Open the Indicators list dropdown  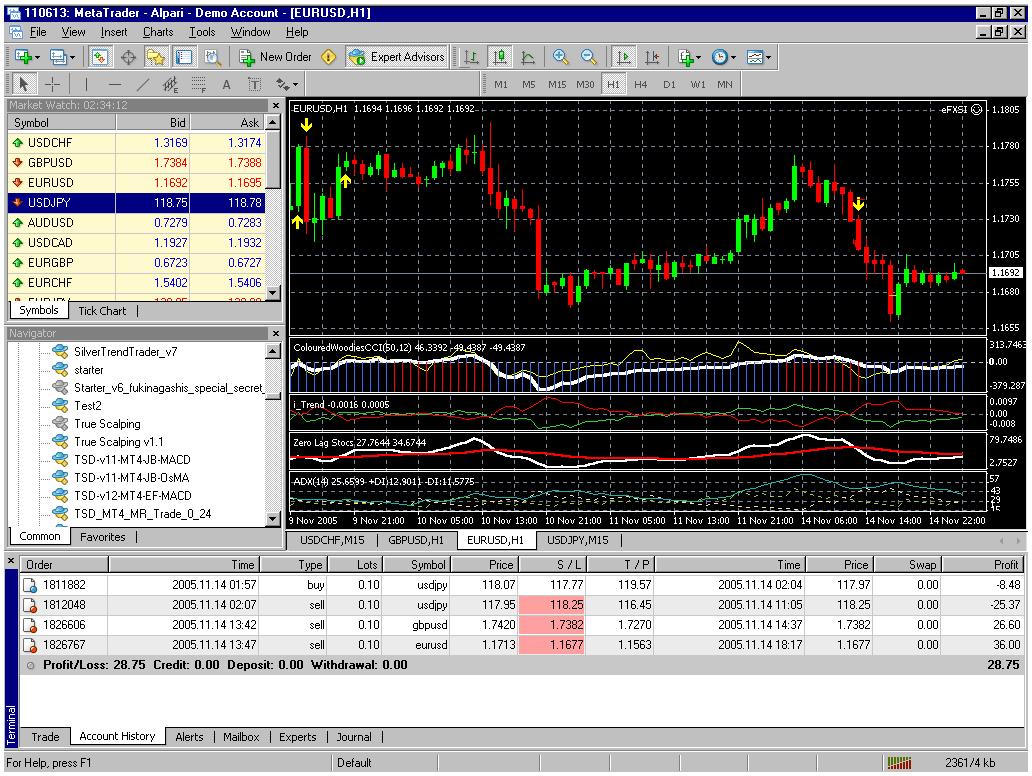688,57
